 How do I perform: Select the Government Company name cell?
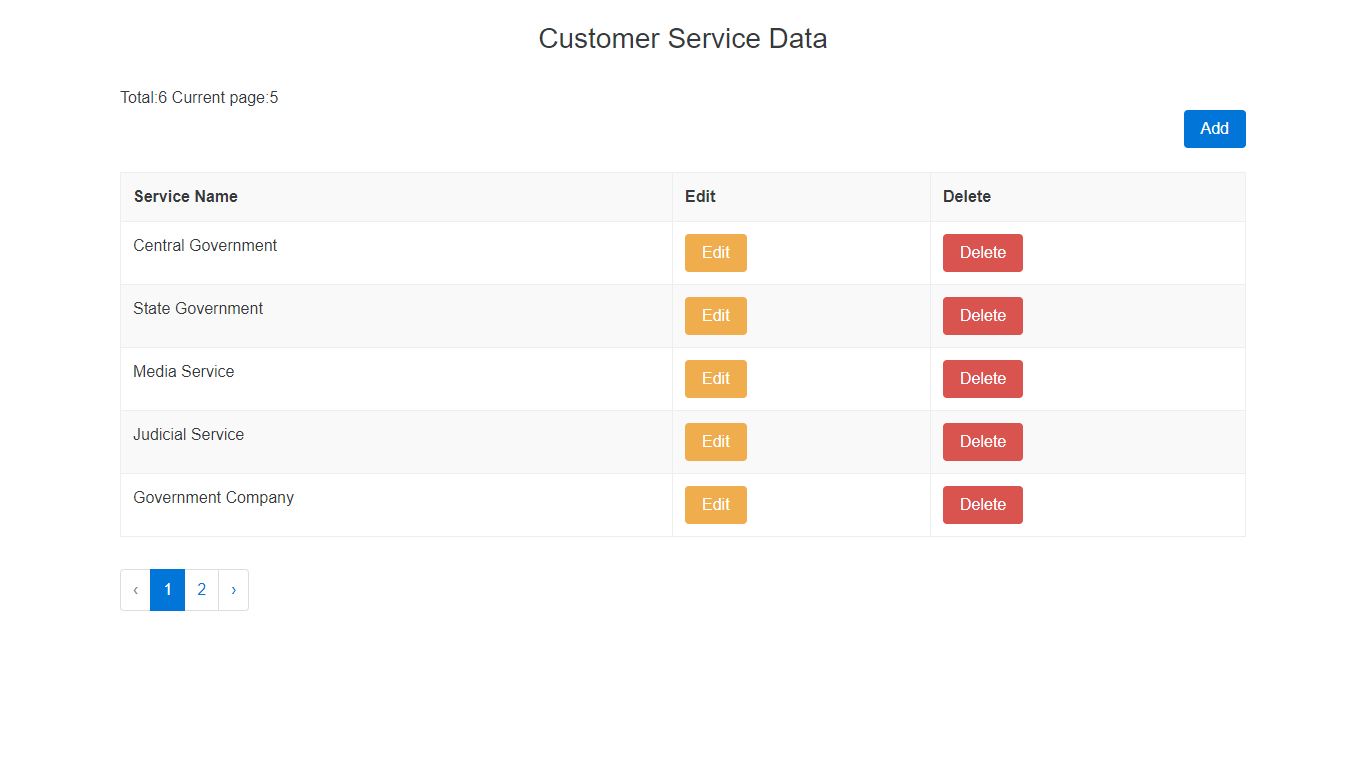coord(213,498)
